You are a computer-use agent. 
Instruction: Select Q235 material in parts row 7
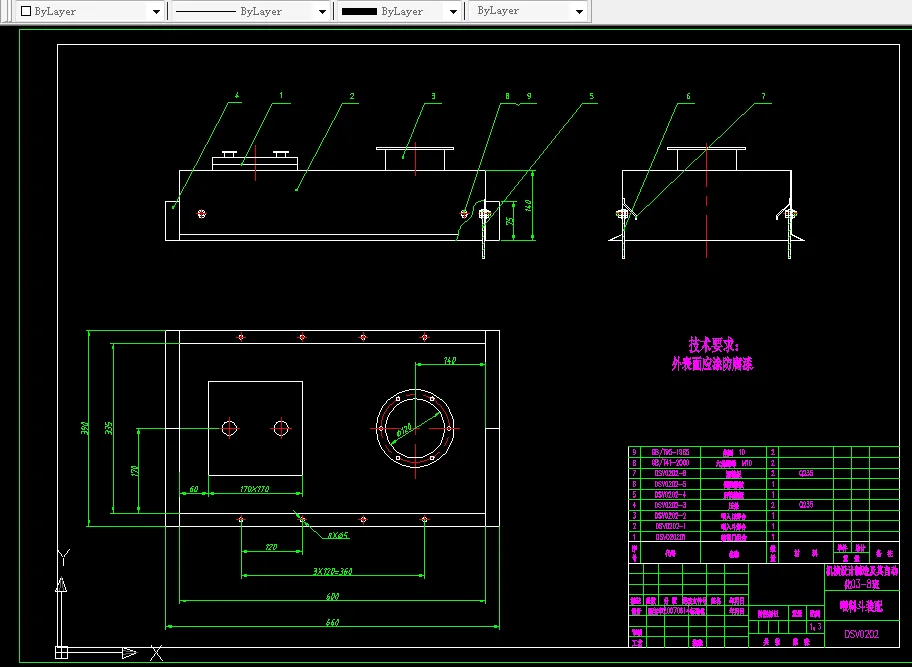[x=806, y=473]
